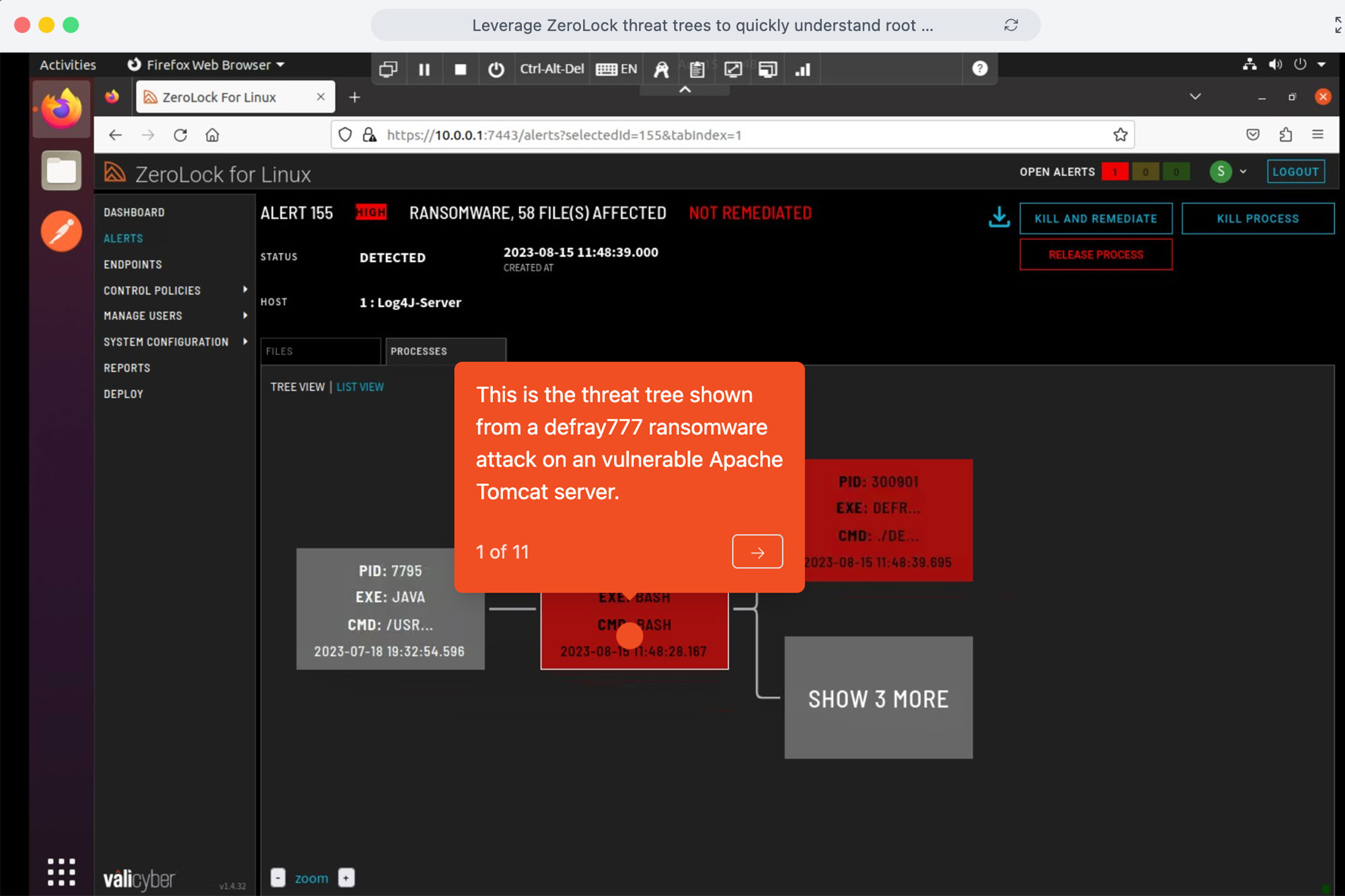Open the ZeroLock alert download report icon
The height and width of the screenshot is (896, 1345).
(999, 216)
